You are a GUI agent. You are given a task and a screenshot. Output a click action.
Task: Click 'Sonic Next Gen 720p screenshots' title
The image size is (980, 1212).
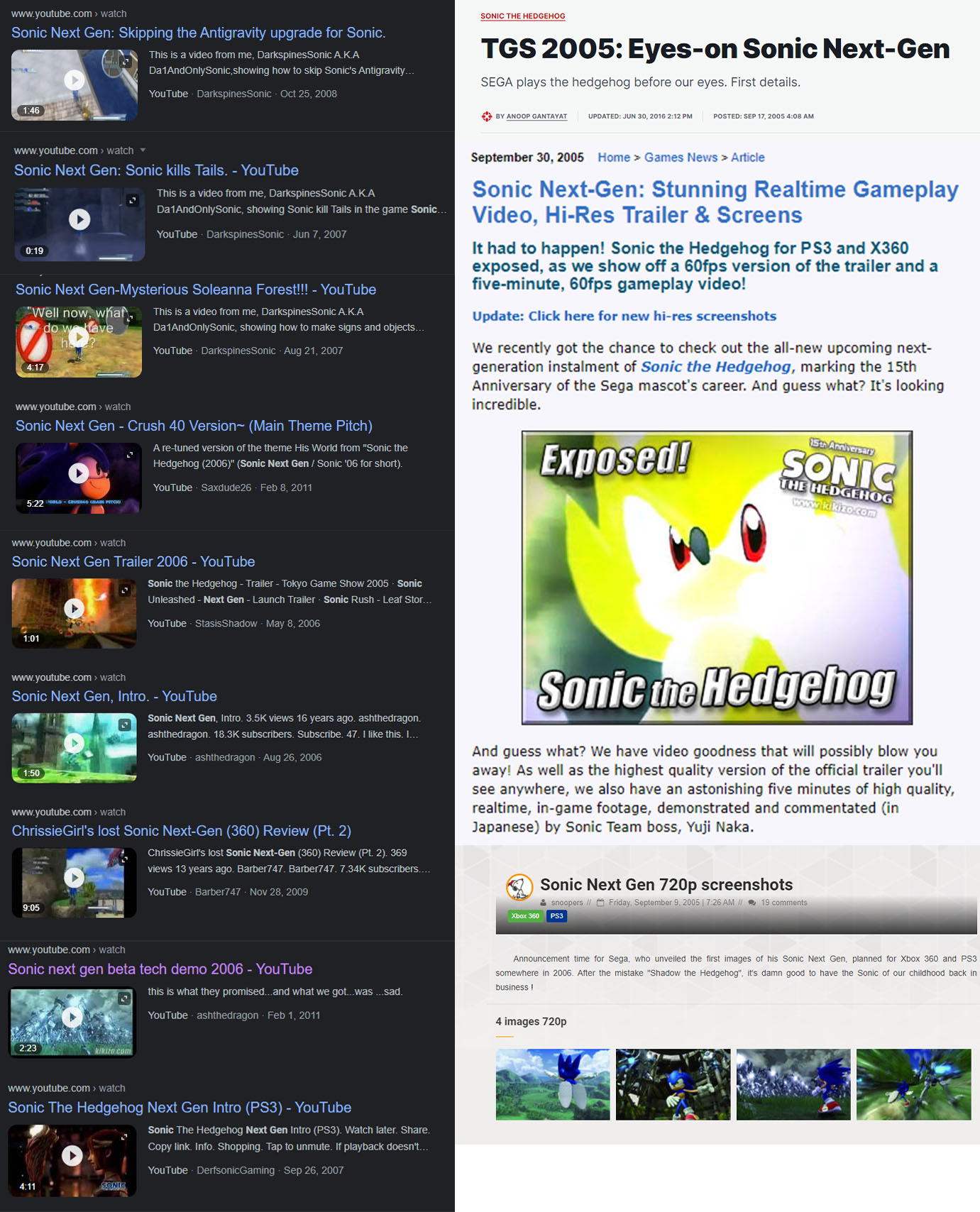[666, 884]
